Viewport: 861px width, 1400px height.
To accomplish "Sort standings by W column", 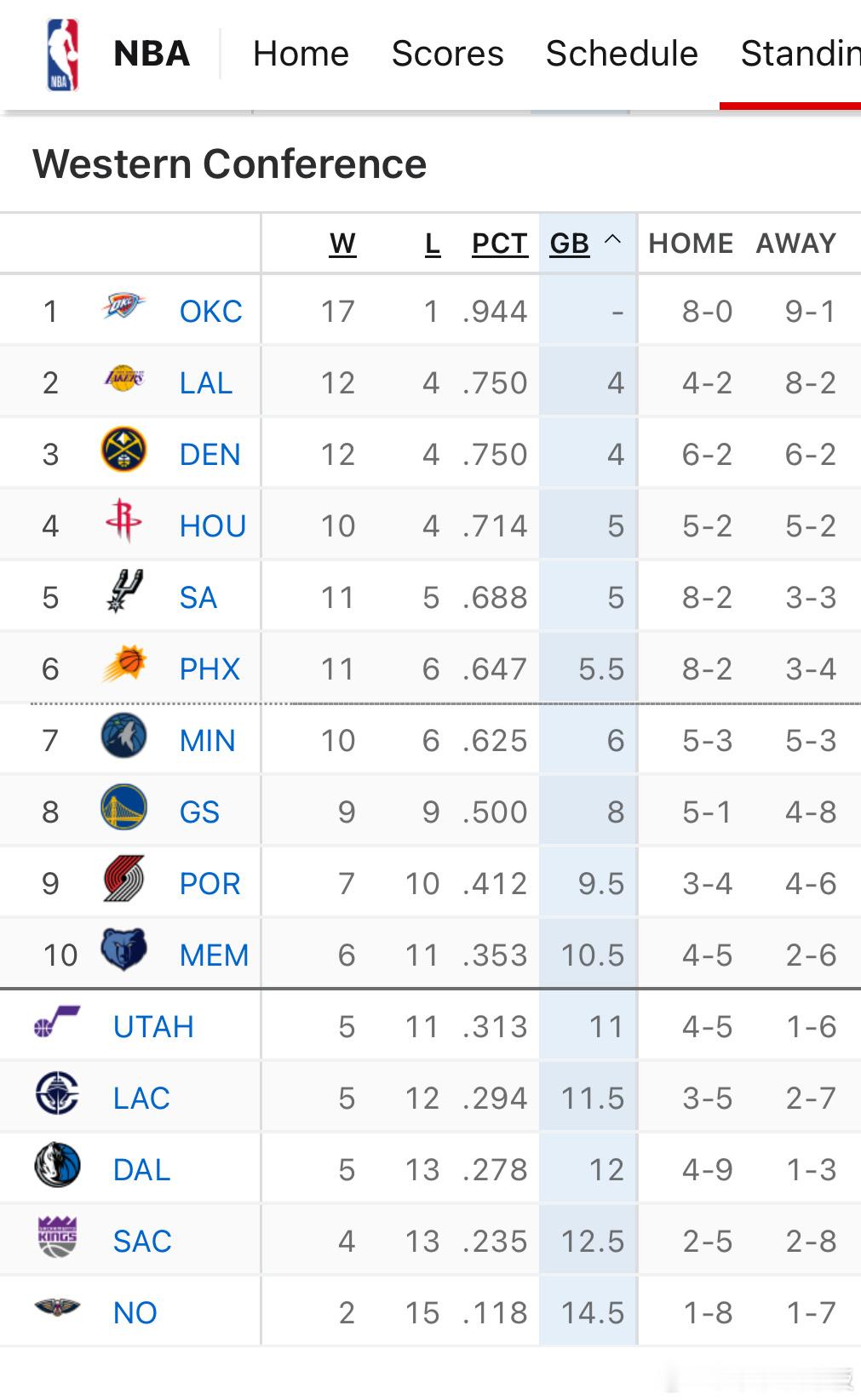I will pyautogui.click(x=342, y=244).
